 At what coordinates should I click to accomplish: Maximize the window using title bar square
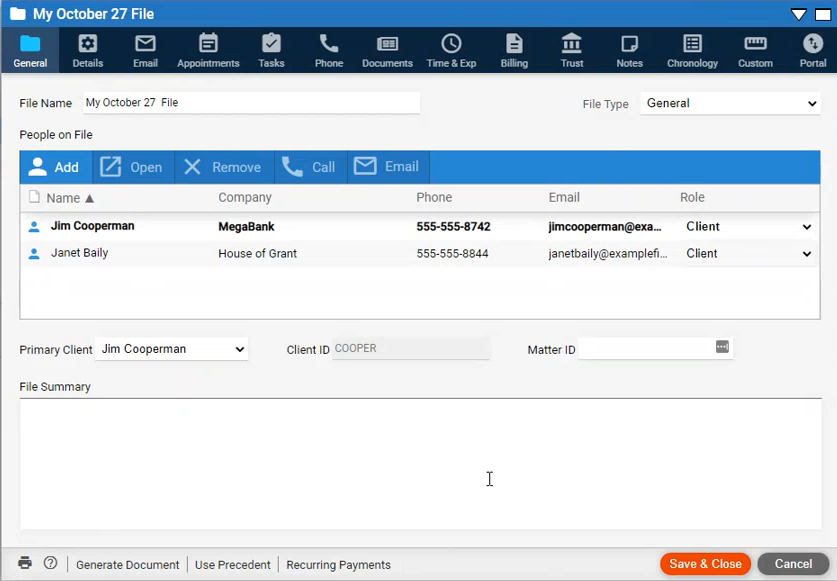point(823,14)
